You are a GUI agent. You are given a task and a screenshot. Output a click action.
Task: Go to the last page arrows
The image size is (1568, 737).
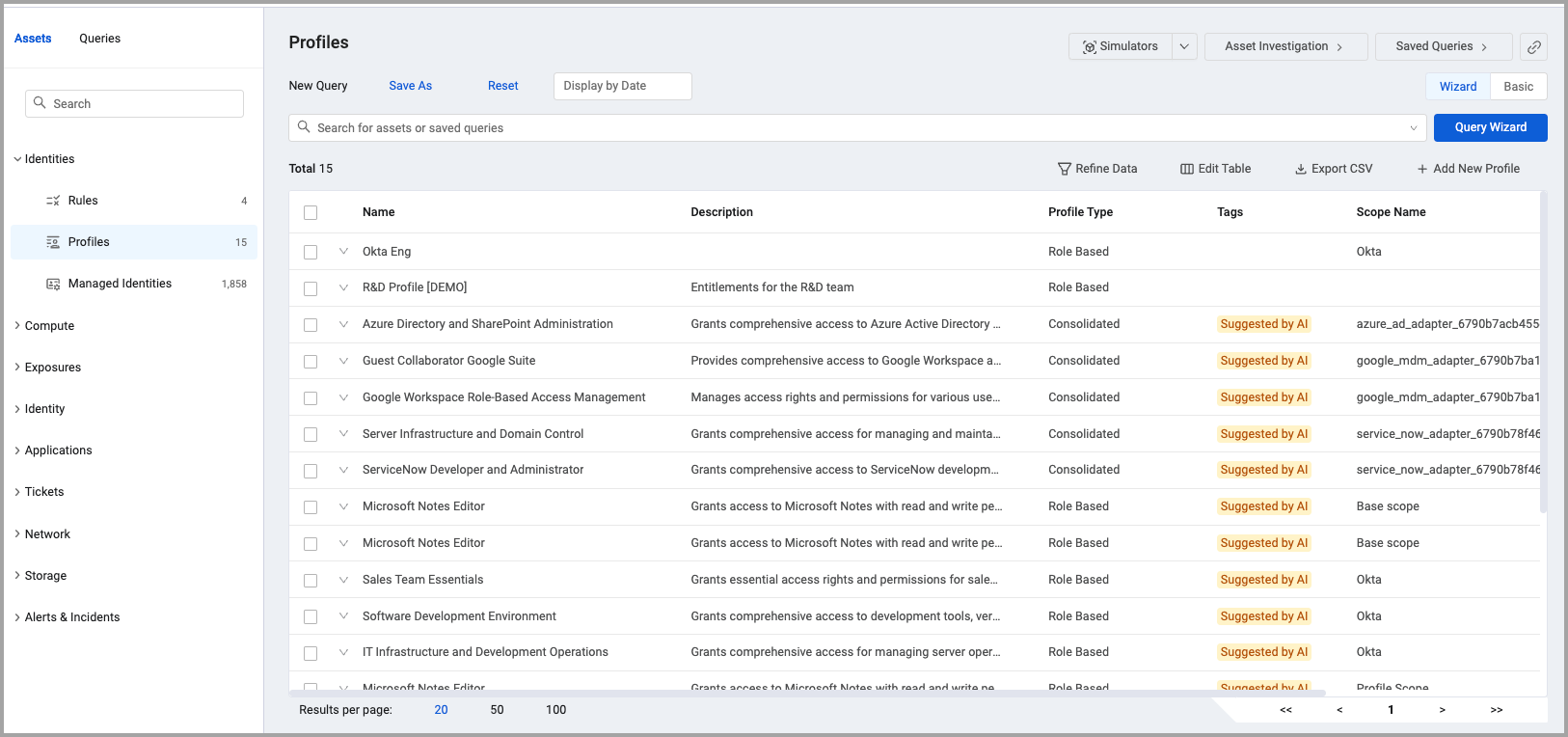tap(1497, 710)
